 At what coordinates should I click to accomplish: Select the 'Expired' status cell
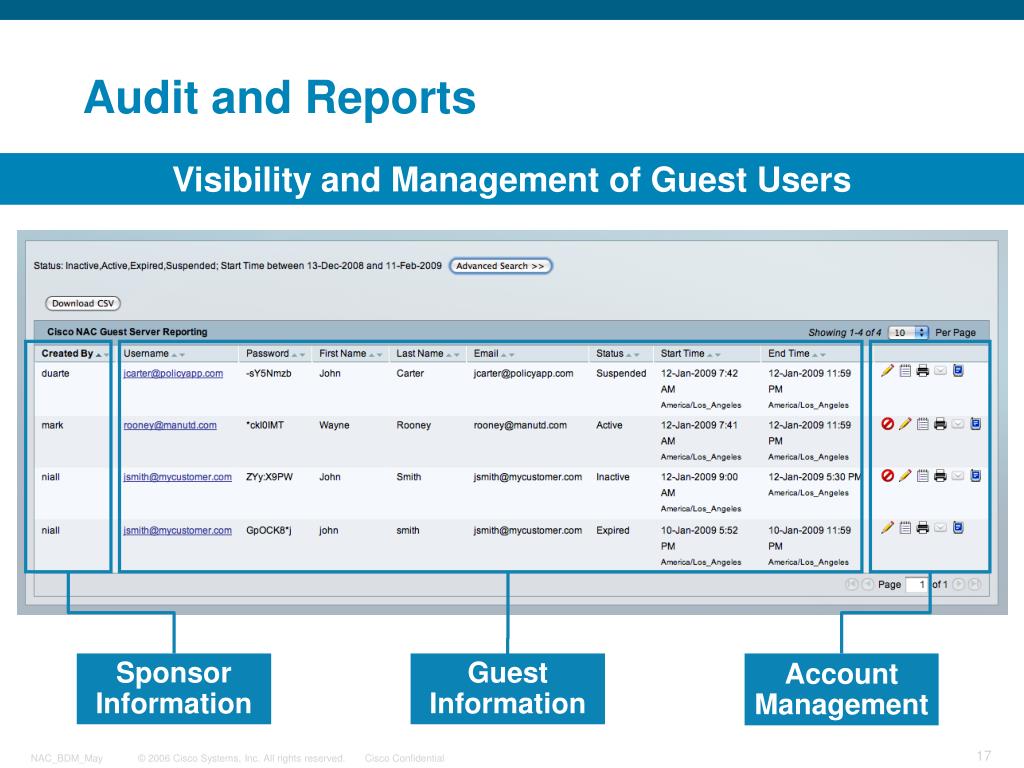(x=613, y=530)
